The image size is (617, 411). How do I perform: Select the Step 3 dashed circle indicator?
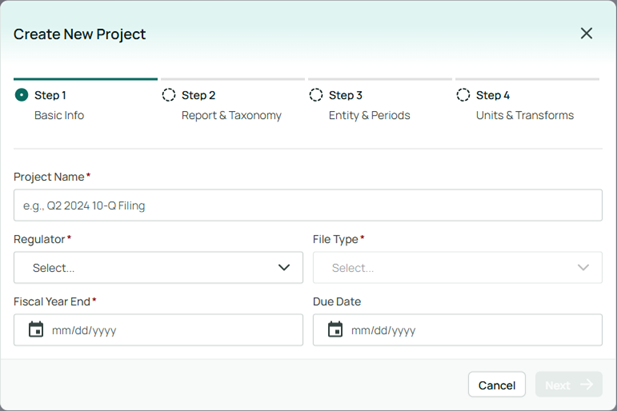pyautogui.click(x=316, y=95)
